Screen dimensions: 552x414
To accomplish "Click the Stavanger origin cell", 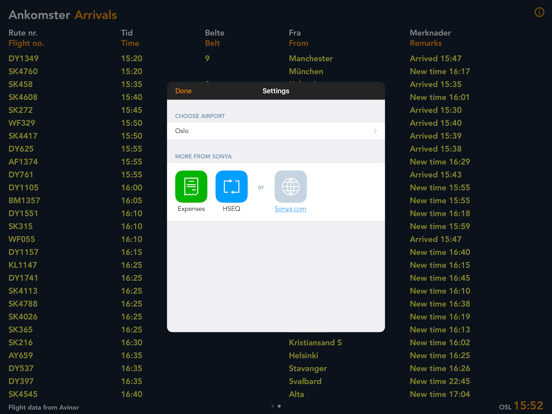I will click(308, 369).
